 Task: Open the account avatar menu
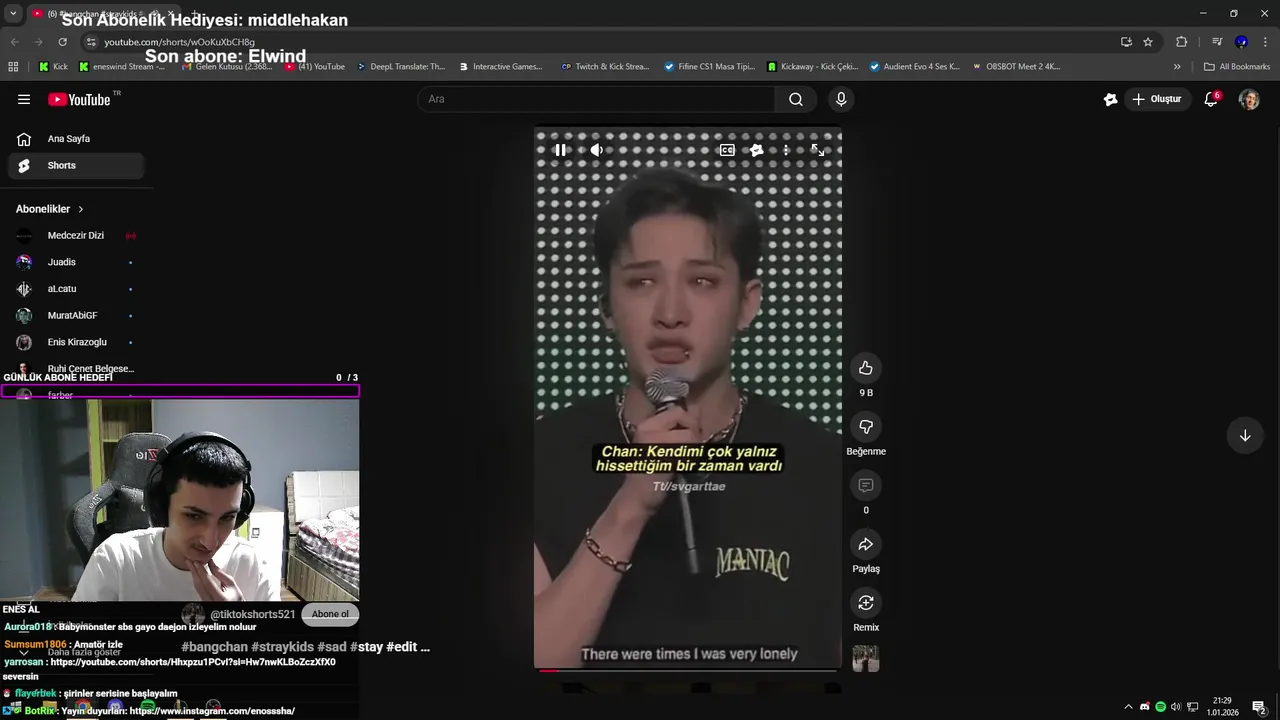tap(1249, 99)
